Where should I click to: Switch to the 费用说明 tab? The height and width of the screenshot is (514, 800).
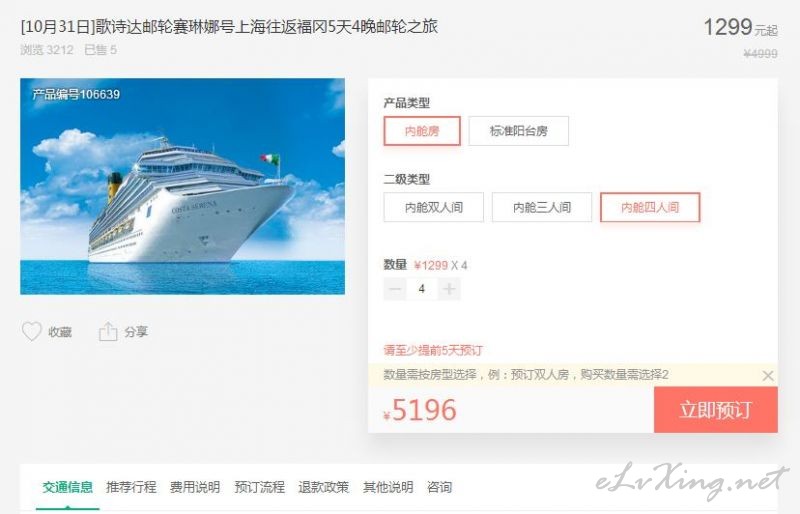(x=195, y=487)
